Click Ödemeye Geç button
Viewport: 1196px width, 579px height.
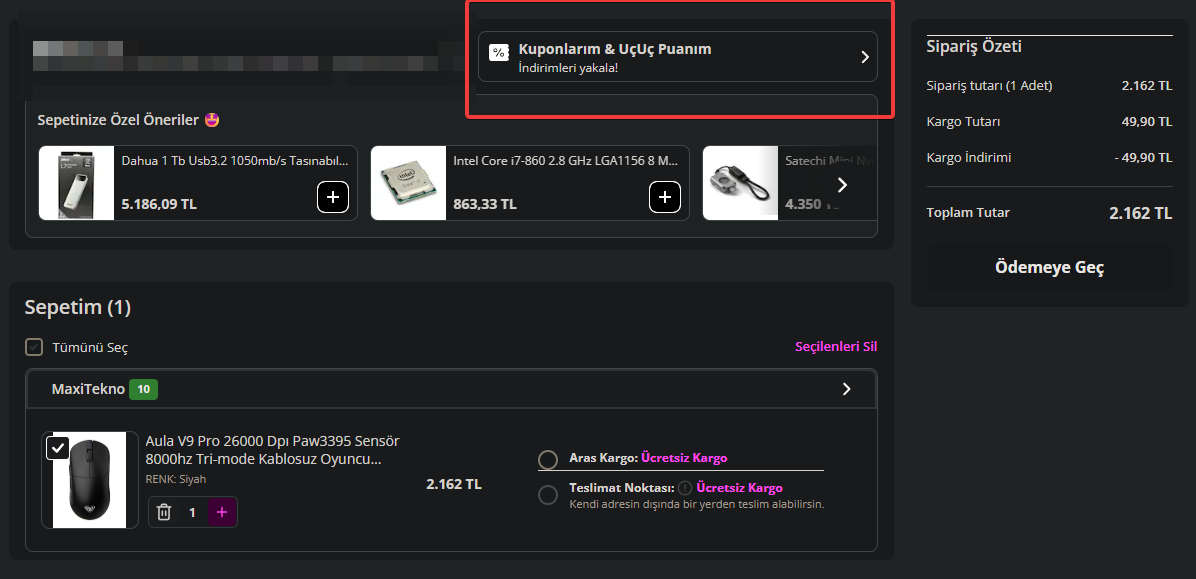[x=1050, y=268]
